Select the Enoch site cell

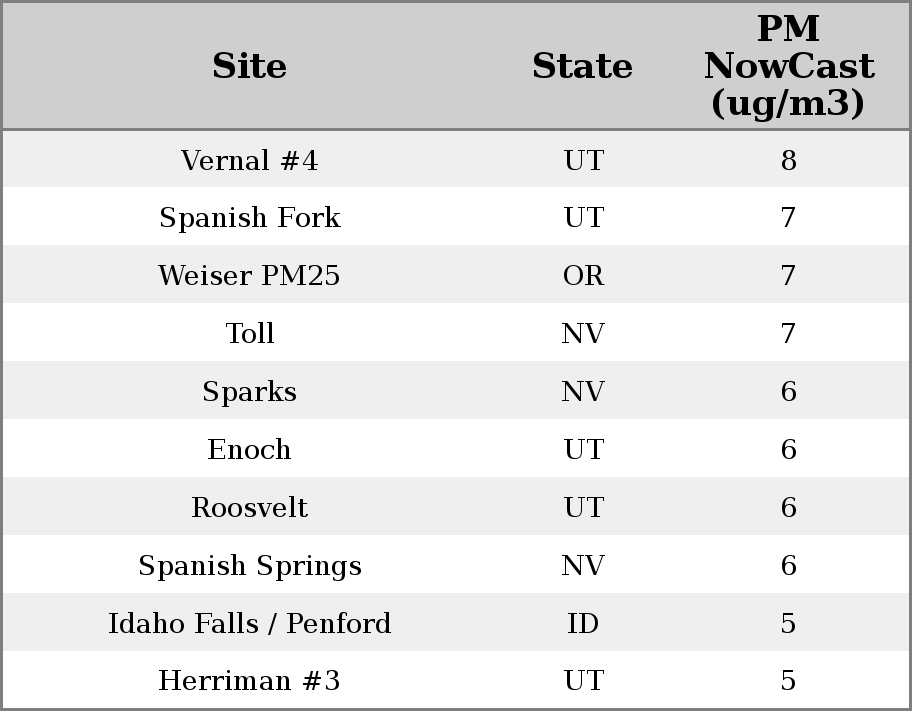[x=249, y=450]
